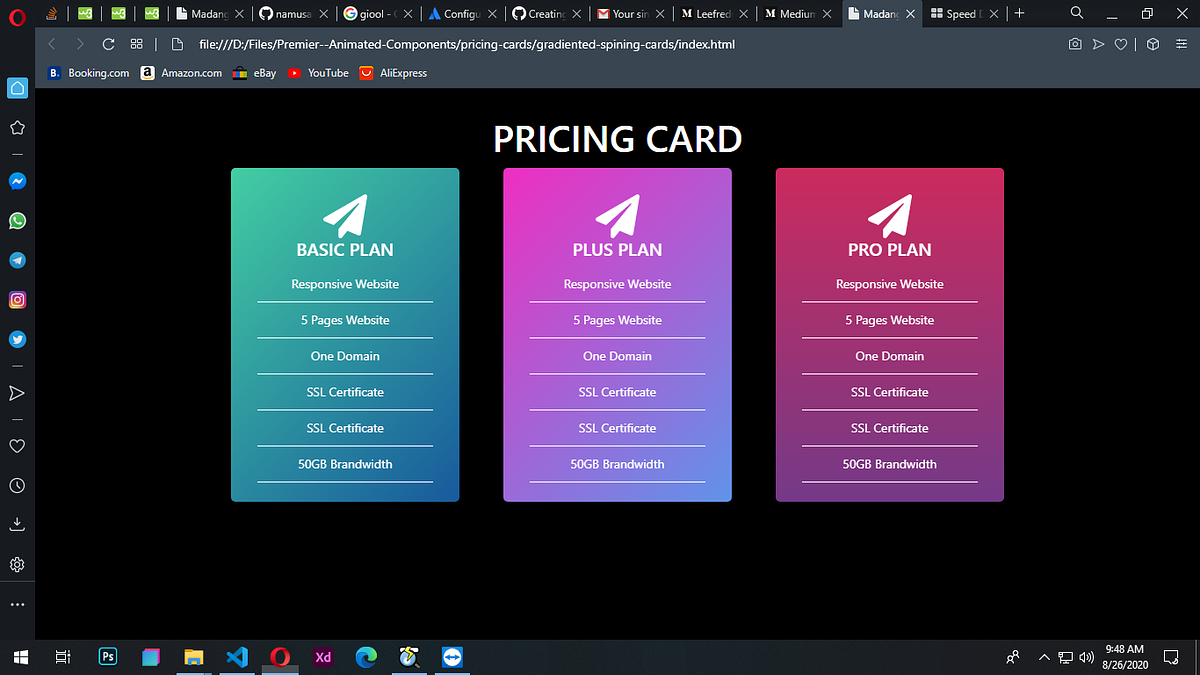Open Instagram in the sidebar
1200x675 pixels.
tap(17, 300)
